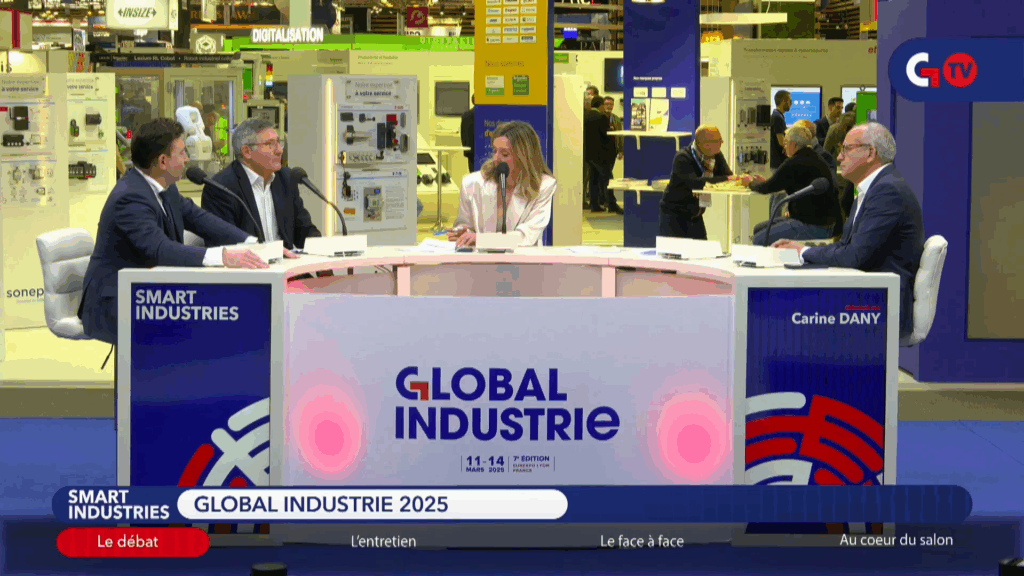Switch to the "L'entretien" segment
The height and width of the screenshot is (576, 1024).
click(383, 541)
